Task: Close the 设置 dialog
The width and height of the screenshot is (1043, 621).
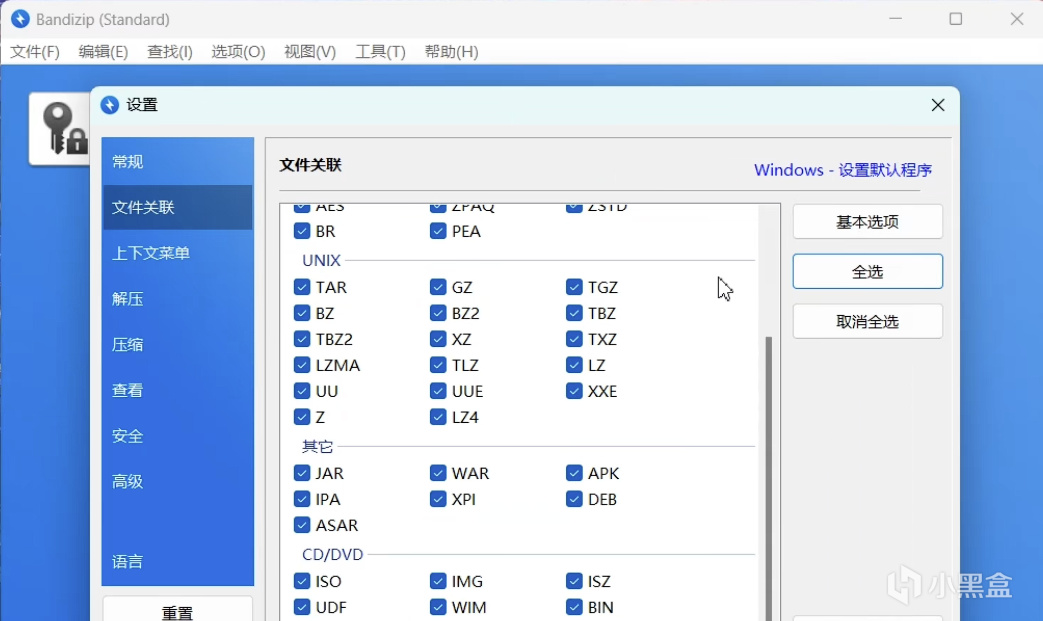Action: (938, 105)
